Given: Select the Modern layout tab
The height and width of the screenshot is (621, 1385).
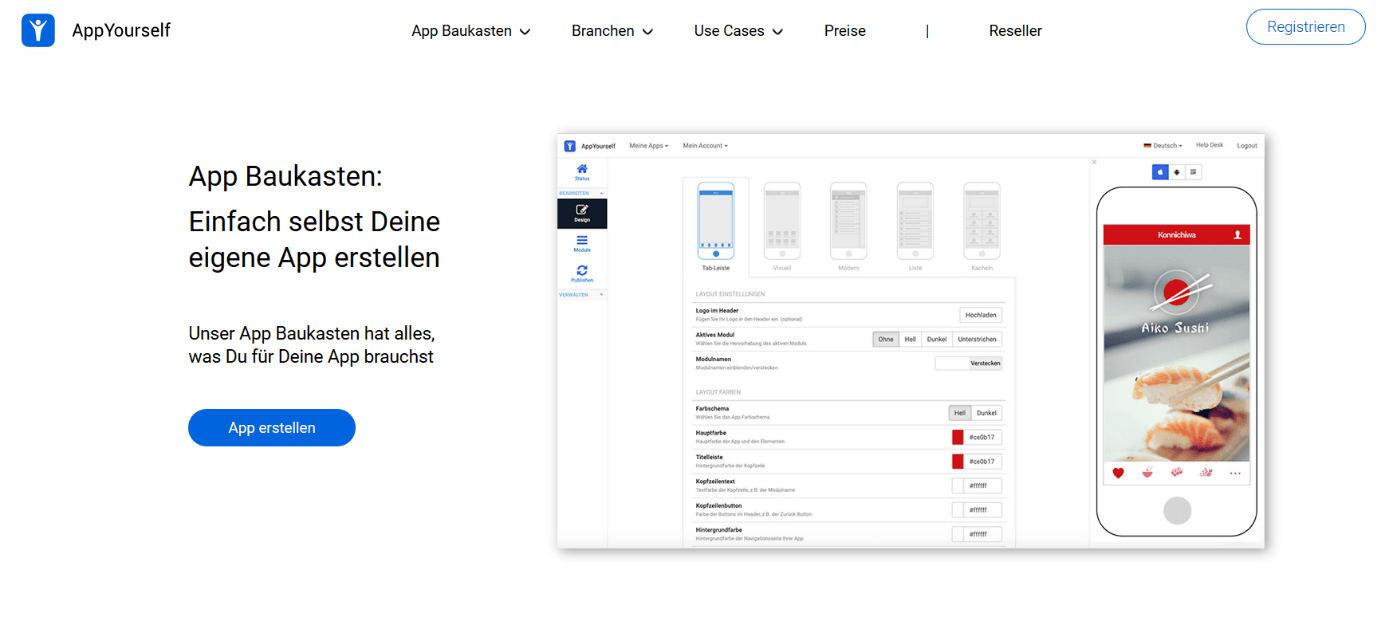Looking at the screenshot, I should [848, 228].
